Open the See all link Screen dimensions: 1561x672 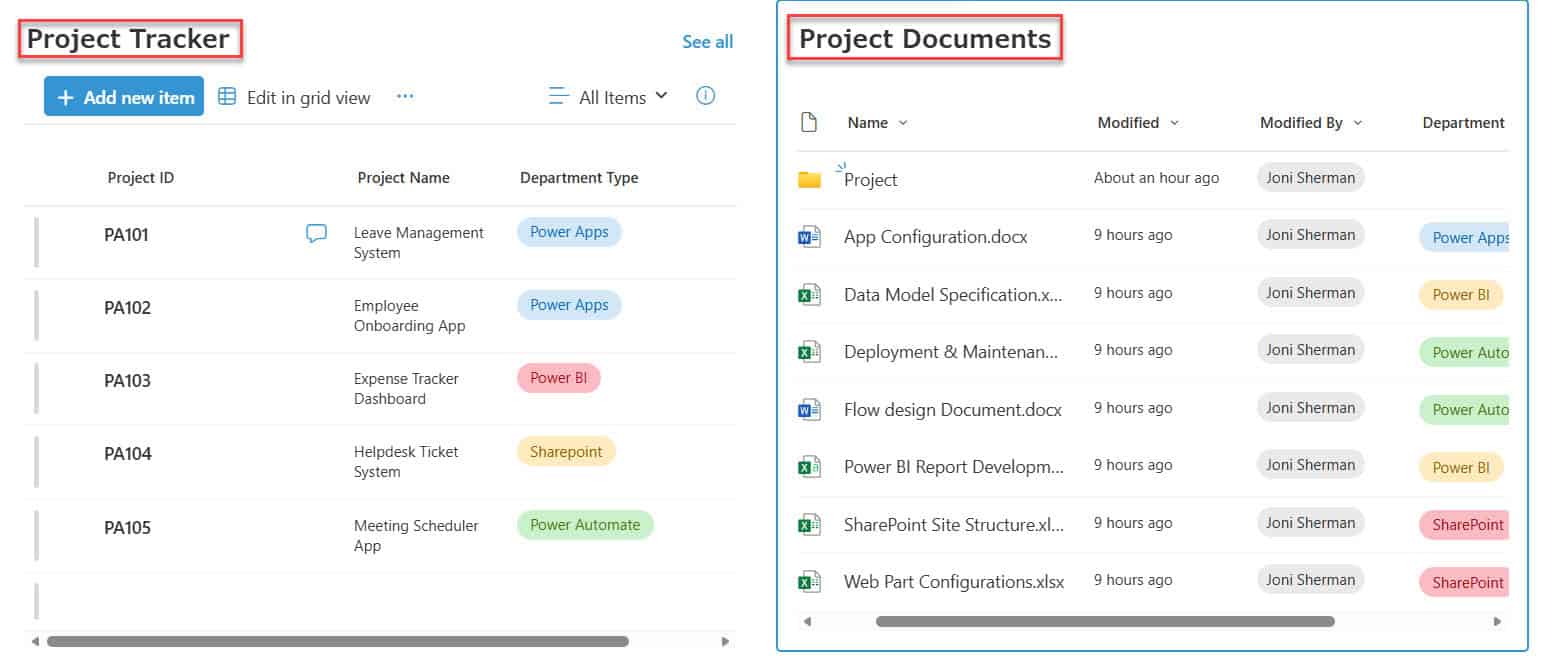pos(707,42)
